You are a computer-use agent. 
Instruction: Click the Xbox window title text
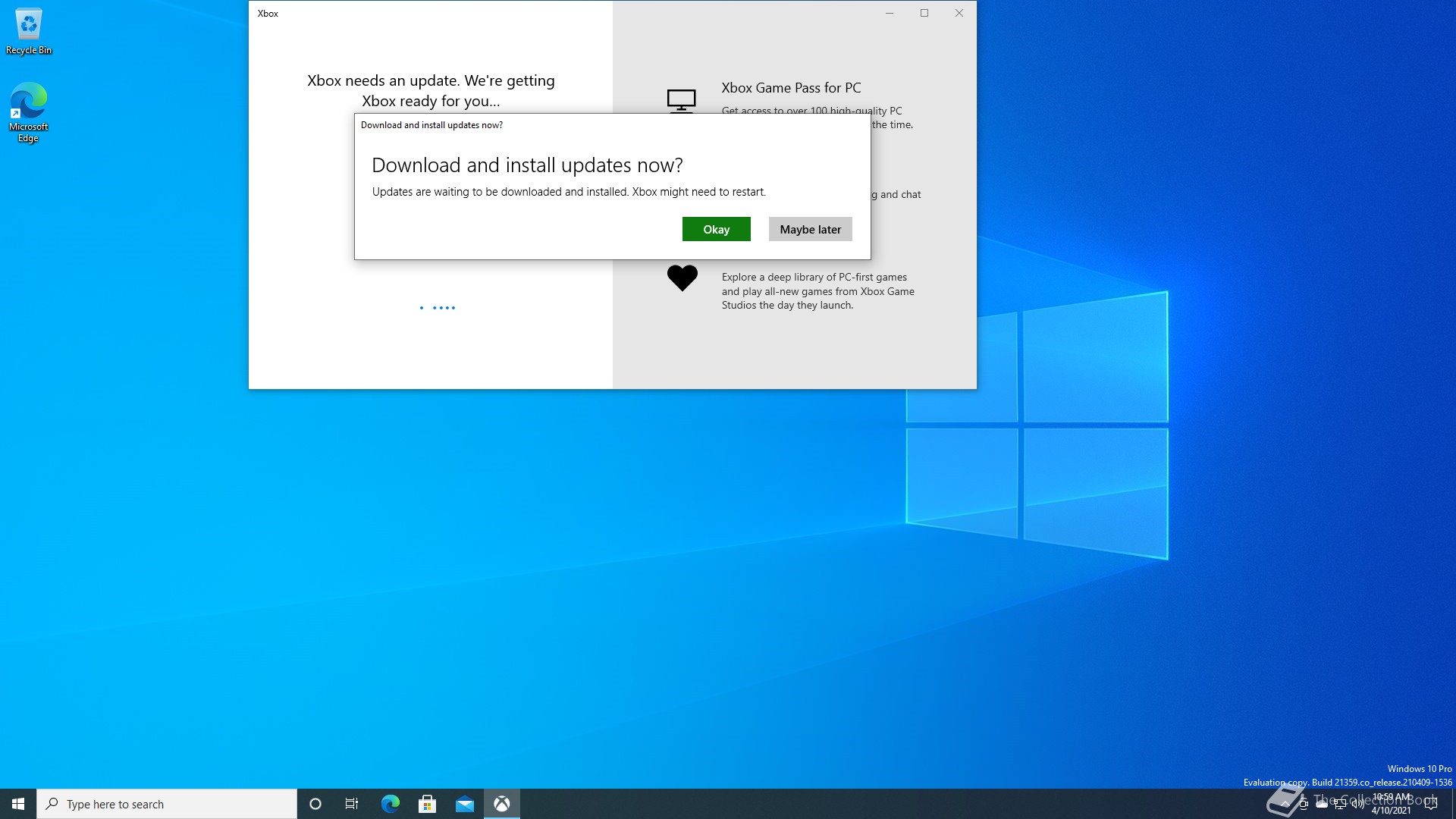coord(268,14)
